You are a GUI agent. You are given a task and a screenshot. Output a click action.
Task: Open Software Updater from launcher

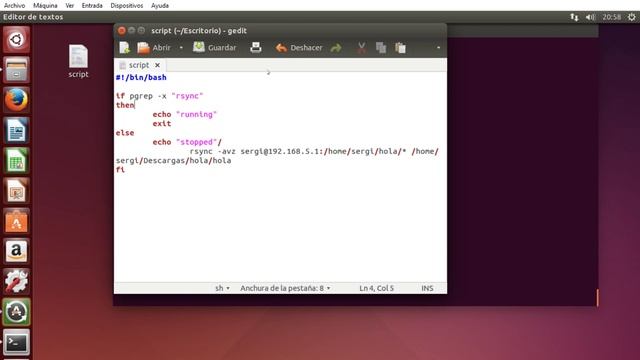16,312
